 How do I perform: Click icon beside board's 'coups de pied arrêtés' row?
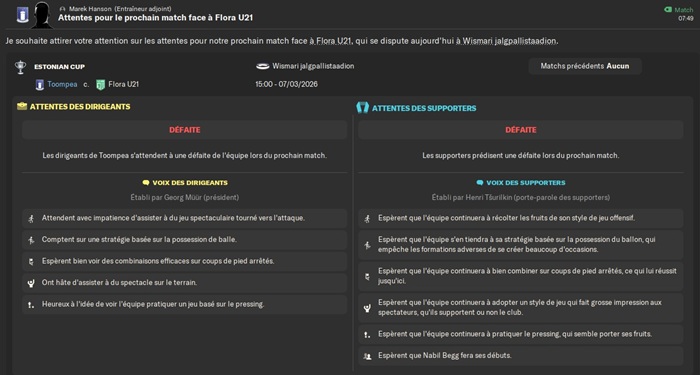[31, 262]
